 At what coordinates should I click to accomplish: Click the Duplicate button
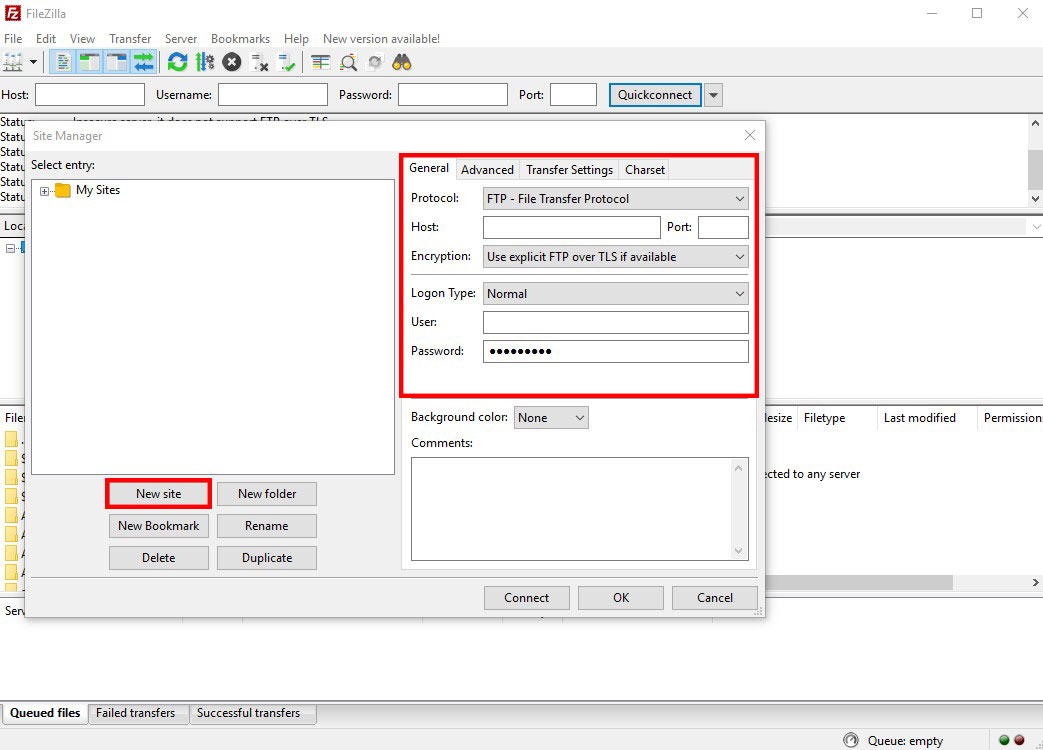click(267, 558)
